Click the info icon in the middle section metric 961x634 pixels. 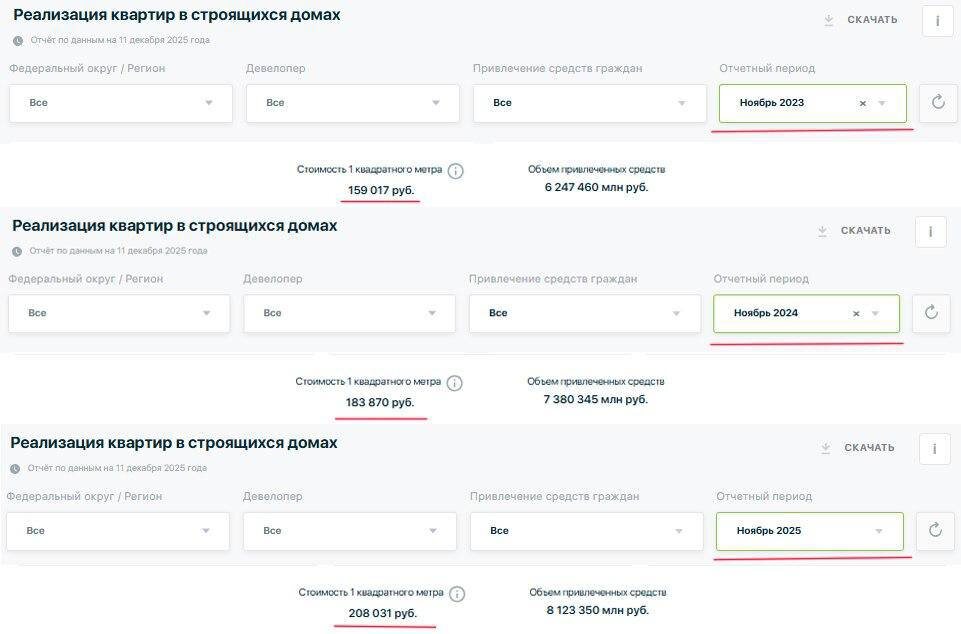[x=455, y=383]
